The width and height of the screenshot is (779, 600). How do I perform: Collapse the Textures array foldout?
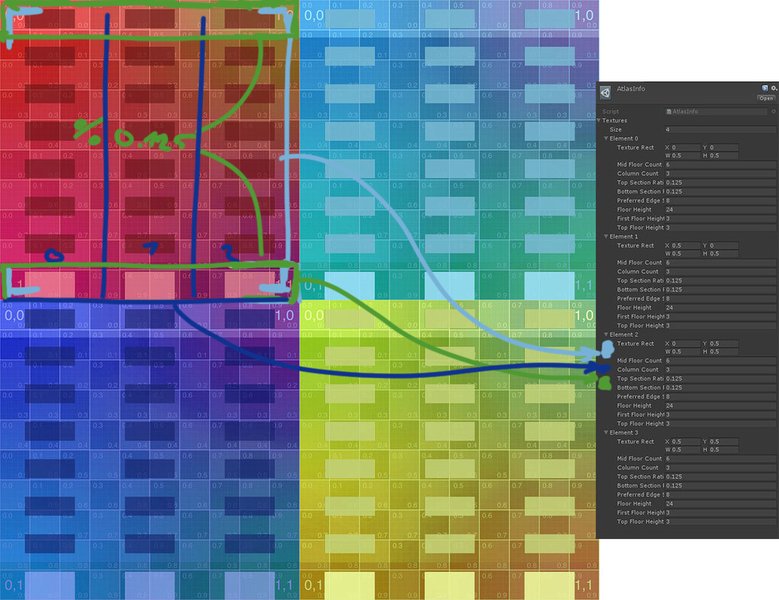(600, 121)
